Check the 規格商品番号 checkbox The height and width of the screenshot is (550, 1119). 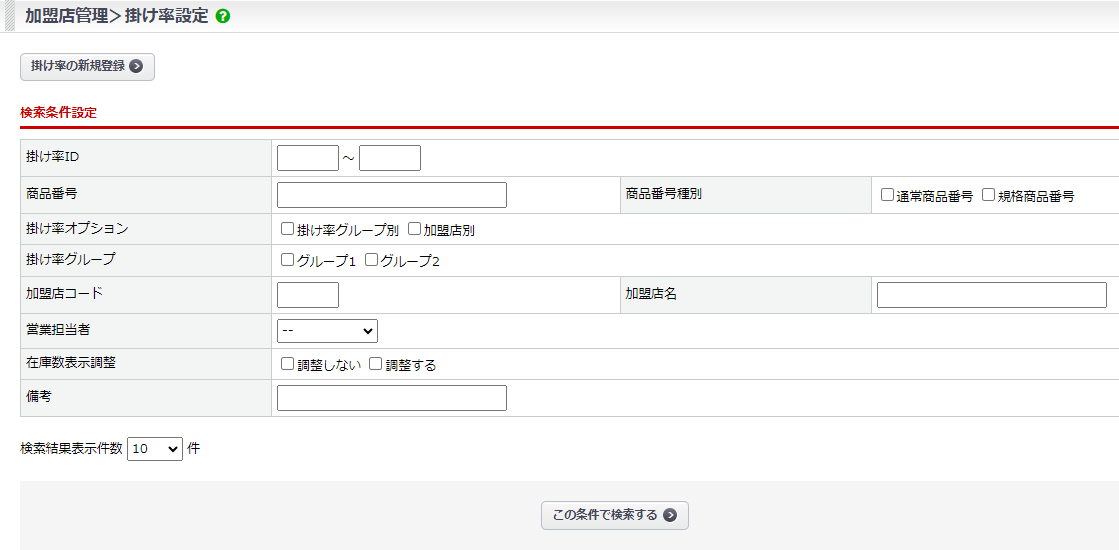coord(988,195)
